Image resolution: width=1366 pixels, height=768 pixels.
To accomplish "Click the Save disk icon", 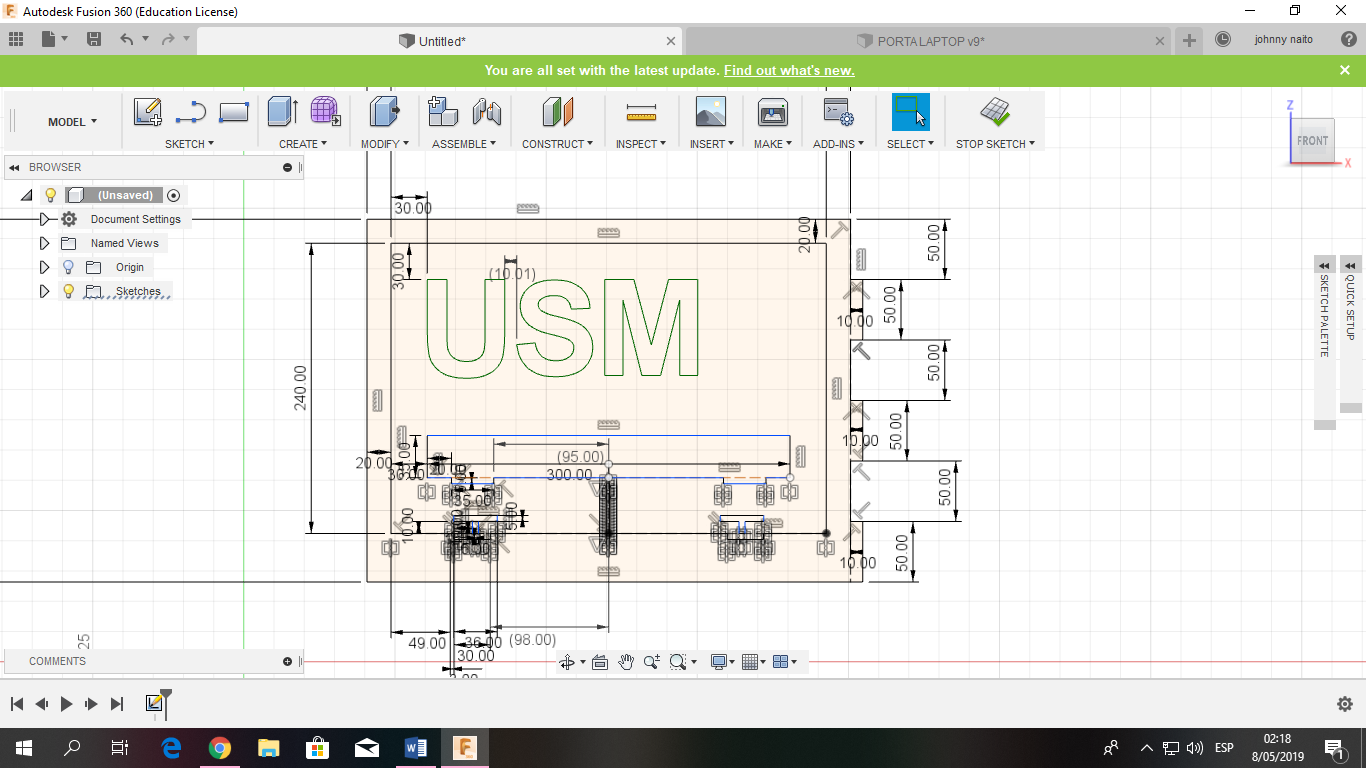I will click(x=94, y=39).
